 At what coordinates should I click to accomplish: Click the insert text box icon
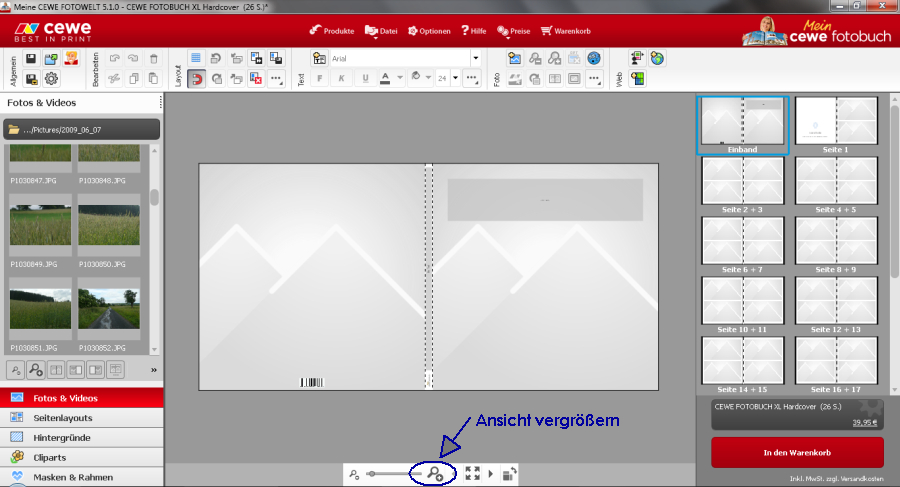pos(319,59)
